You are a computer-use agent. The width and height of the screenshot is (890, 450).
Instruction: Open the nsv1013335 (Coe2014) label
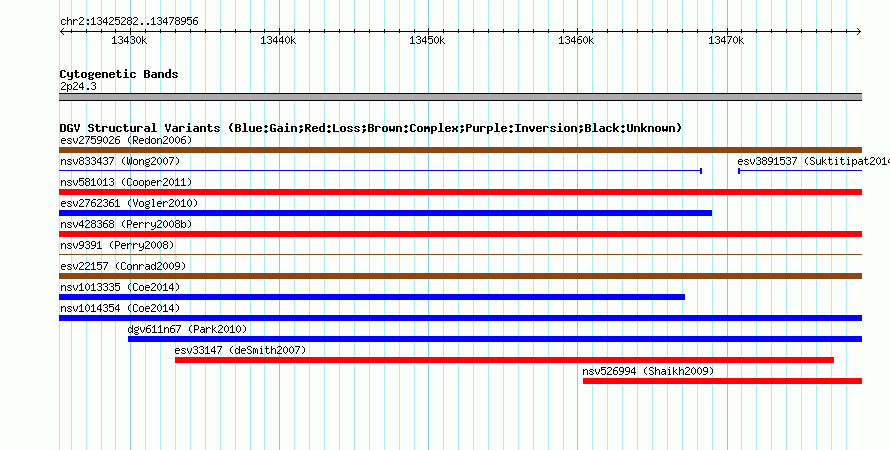point(120,287)
